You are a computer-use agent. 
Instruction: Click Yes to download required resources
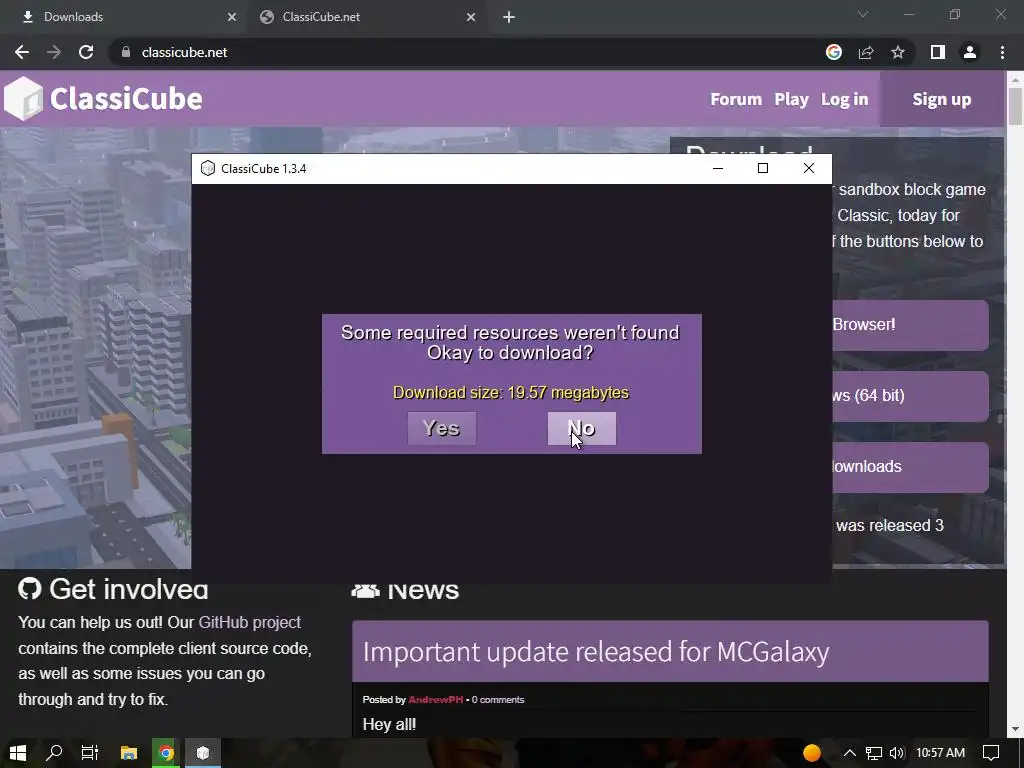tap(442, 428)
